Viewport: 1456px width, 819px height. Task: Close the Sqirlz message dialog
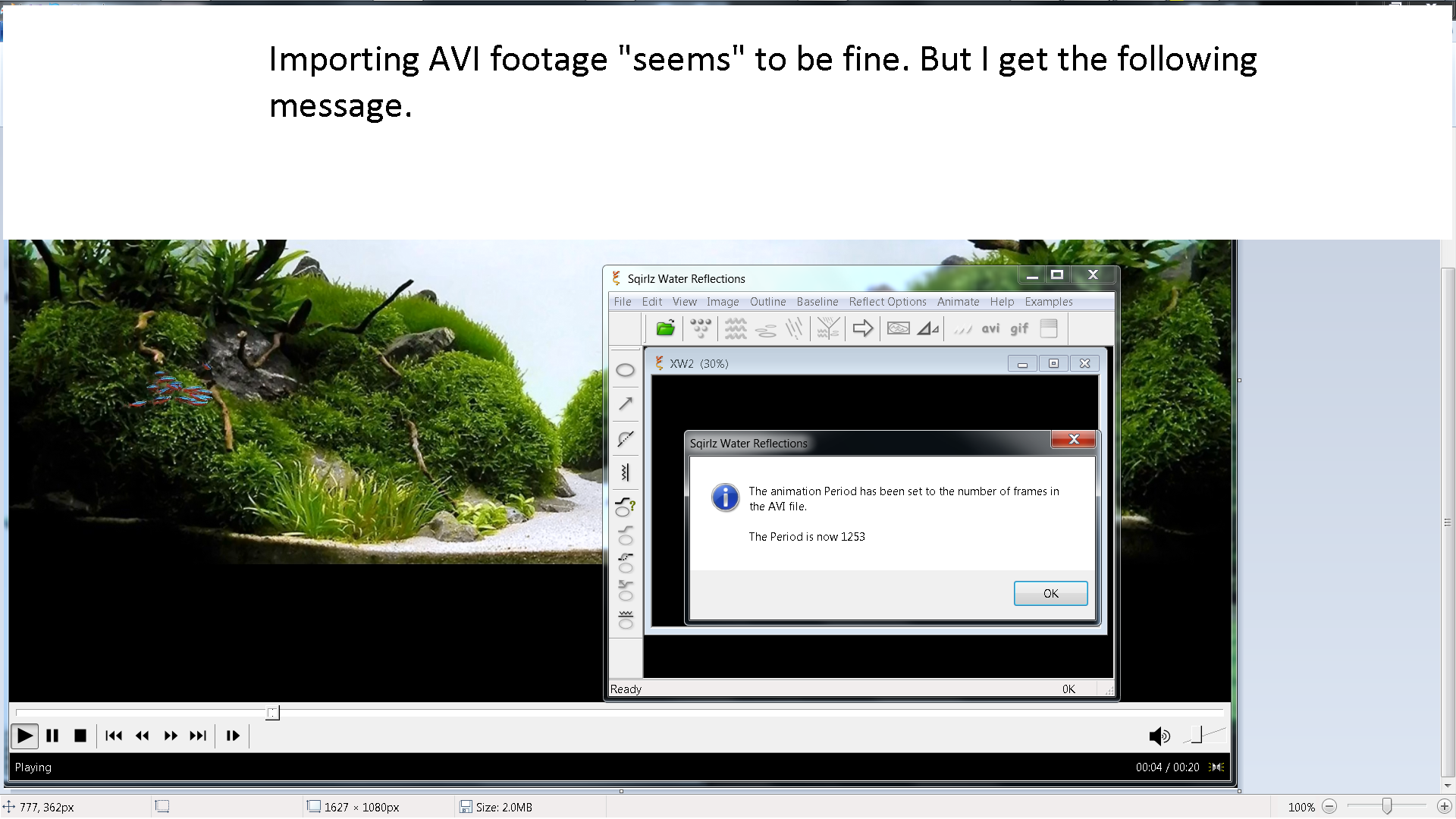1073,439
